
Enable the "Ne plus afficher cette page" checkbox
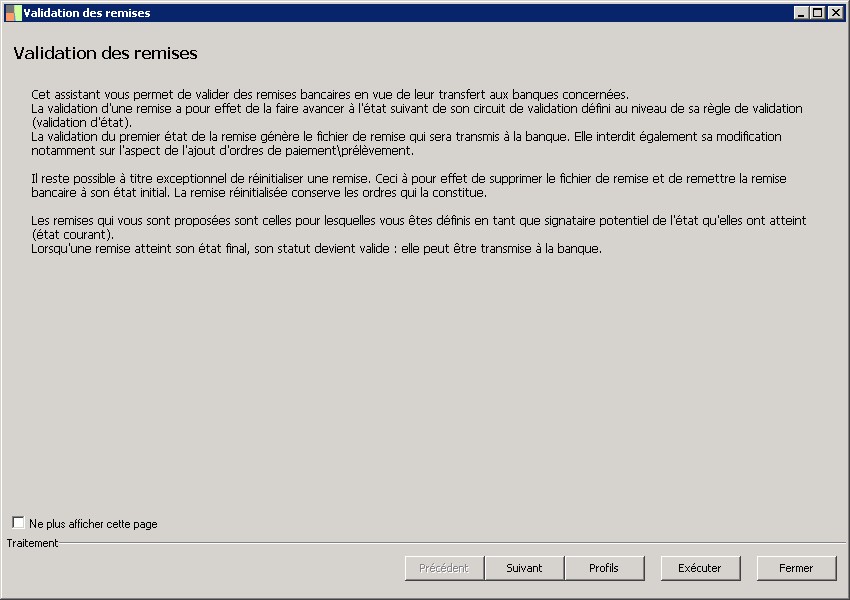pos(18,523)
